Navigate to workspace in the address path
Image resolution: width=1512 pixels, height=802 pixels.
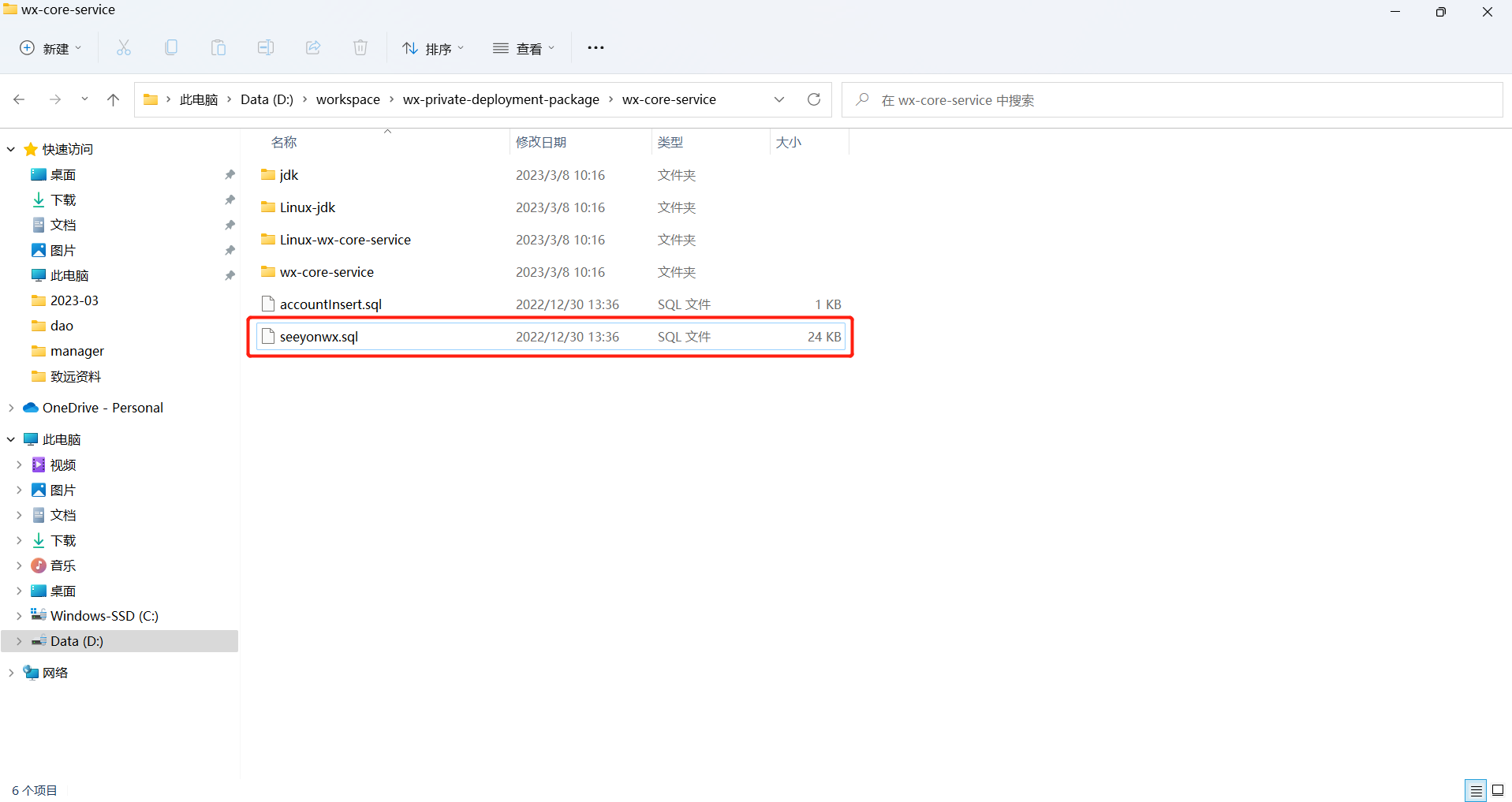348,99
